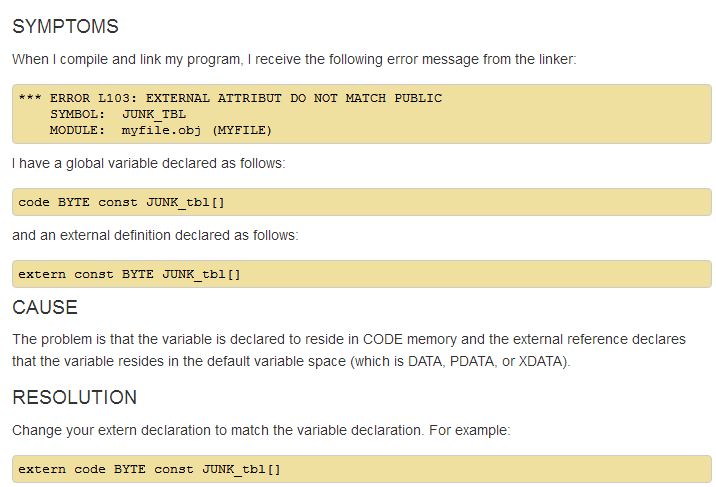Viewport: 716px width, 487px height.
Task: Click the word PDATA in cause paragraph
Action: tap(473, 361)
